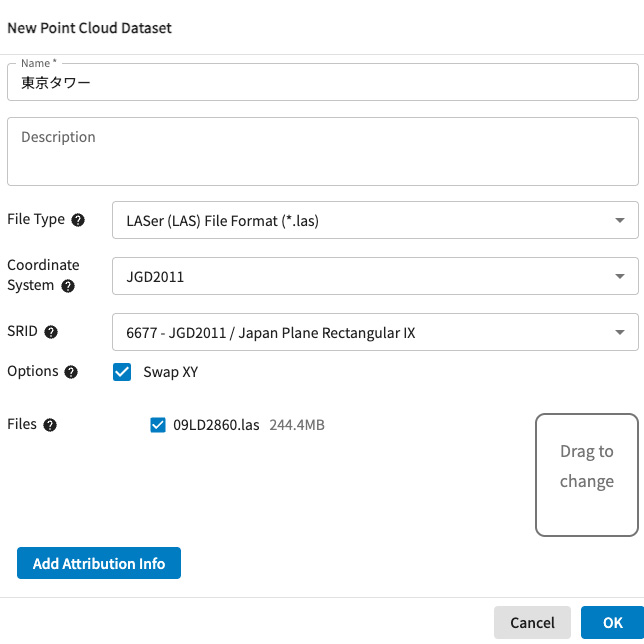Open the LASer (LAS) File Format dropdown
The width and height of the screenshot is (644, 644).
(x=360, y=220)
